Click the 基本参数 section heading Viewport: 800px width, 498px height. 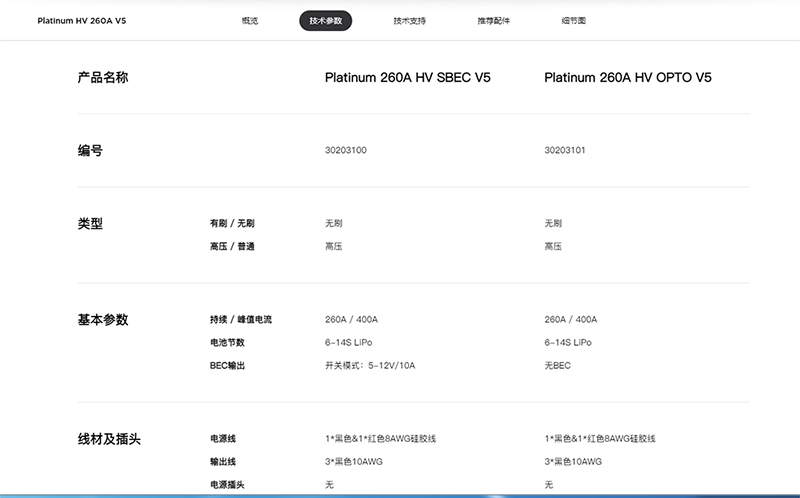pyautogui.click(x=103, y=320)
